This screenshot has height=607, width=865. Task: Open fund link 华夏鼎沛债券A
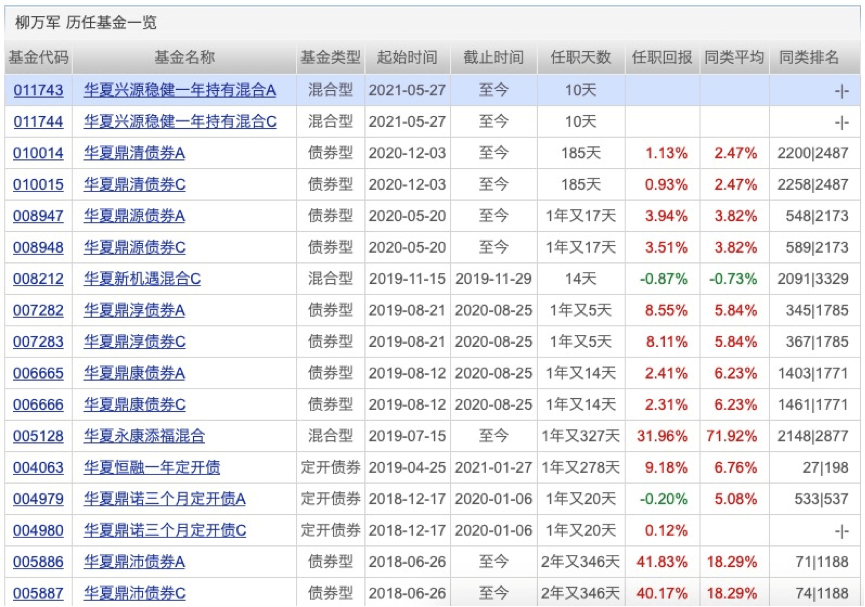click(134, 562)
